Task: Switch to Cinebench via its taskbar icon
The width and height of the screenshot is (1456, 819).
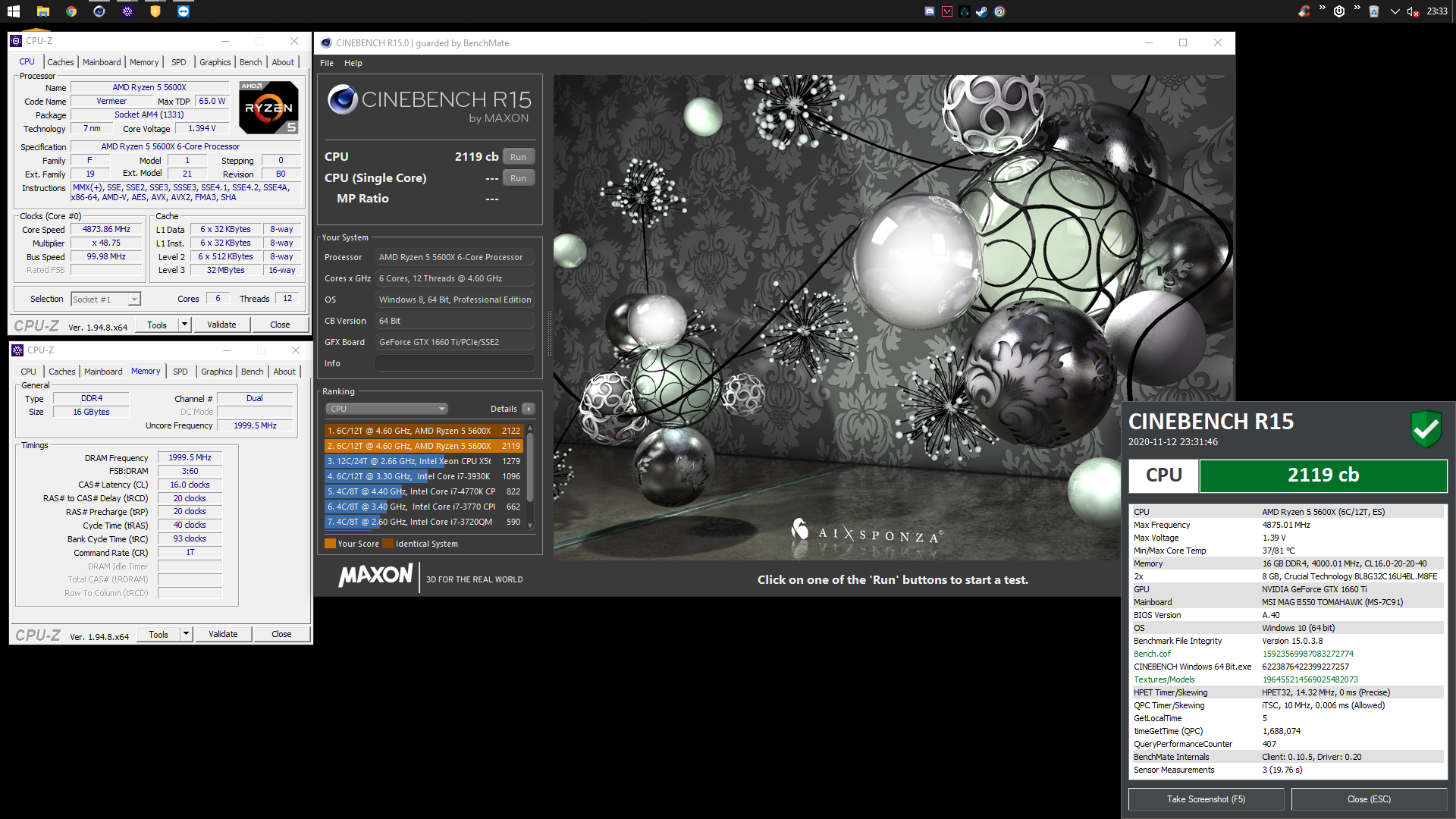Action: [99, 11]
